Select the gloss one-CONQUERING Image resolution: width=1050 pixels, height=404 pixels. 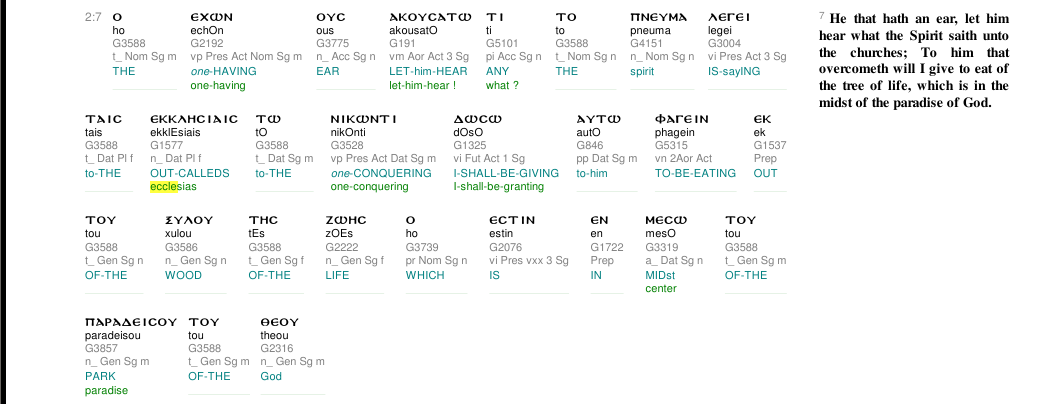tap(381, 173)
